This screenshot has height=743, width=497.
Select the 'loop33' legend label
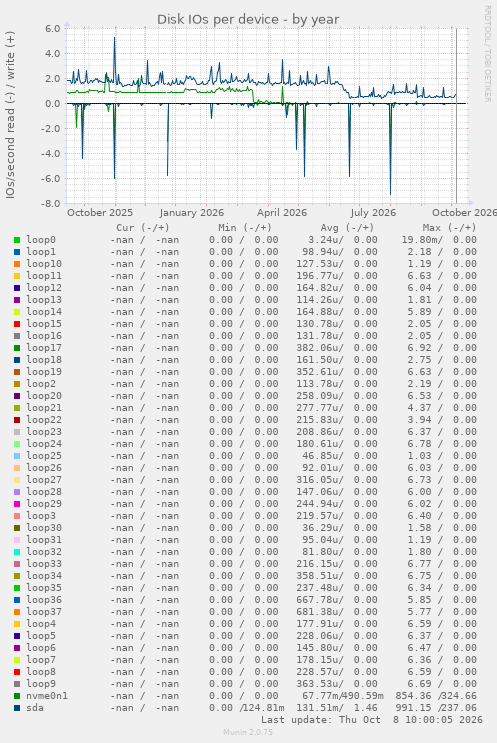click(44, 564)
